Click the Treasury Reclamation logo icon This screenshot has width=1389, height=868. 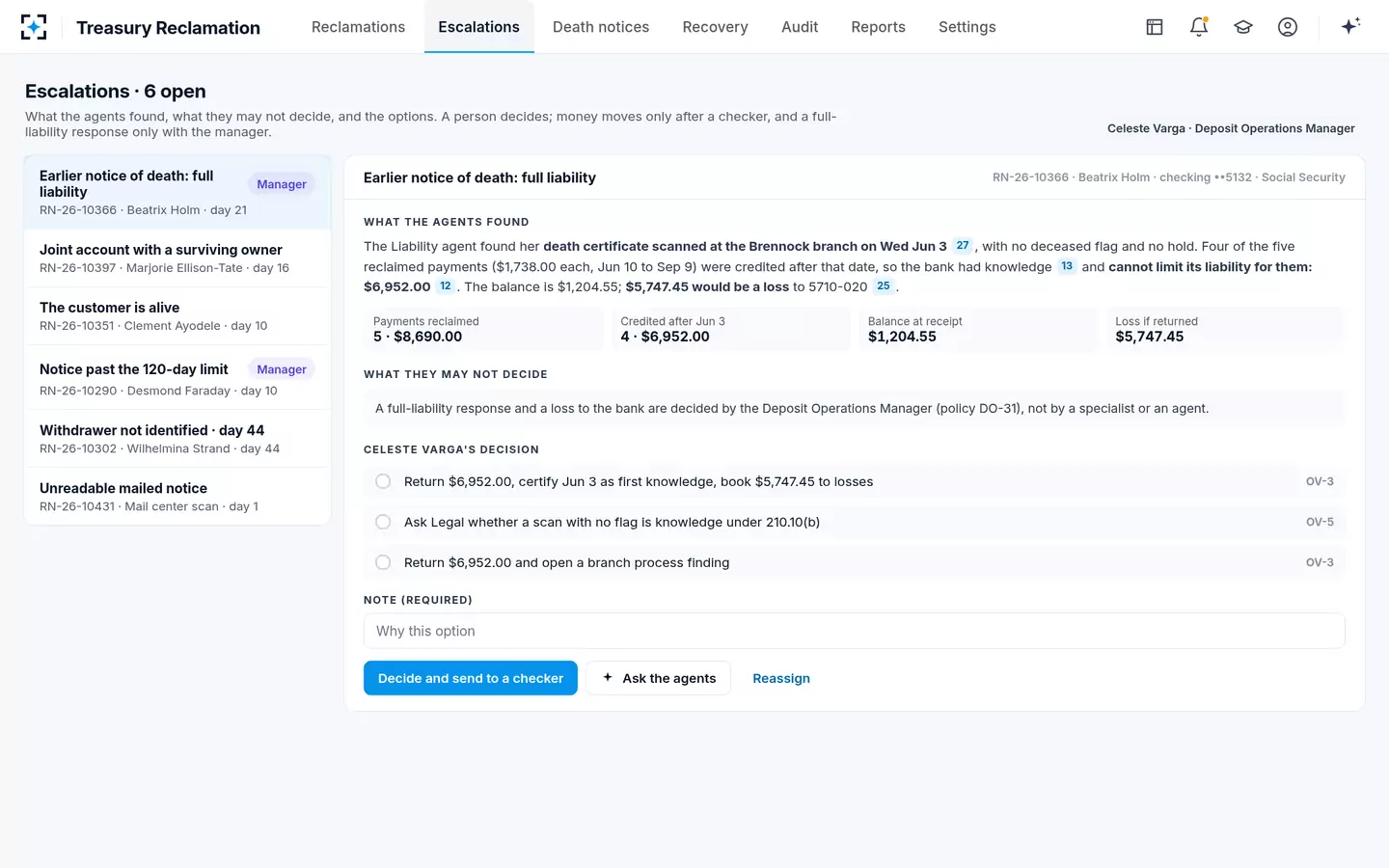34,27
